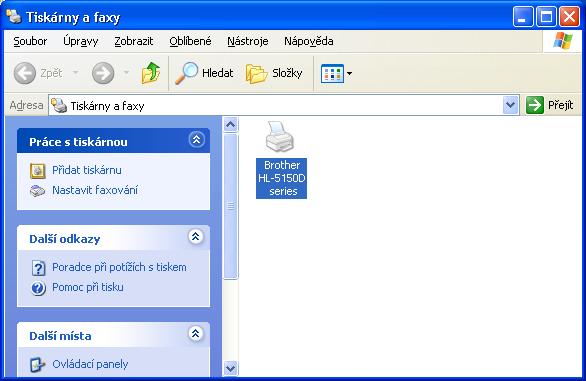The height and width of the screenshot is (381, 586).
Task: Click the sidebar vertical scrollbar thumb
Action: point(231,206)
